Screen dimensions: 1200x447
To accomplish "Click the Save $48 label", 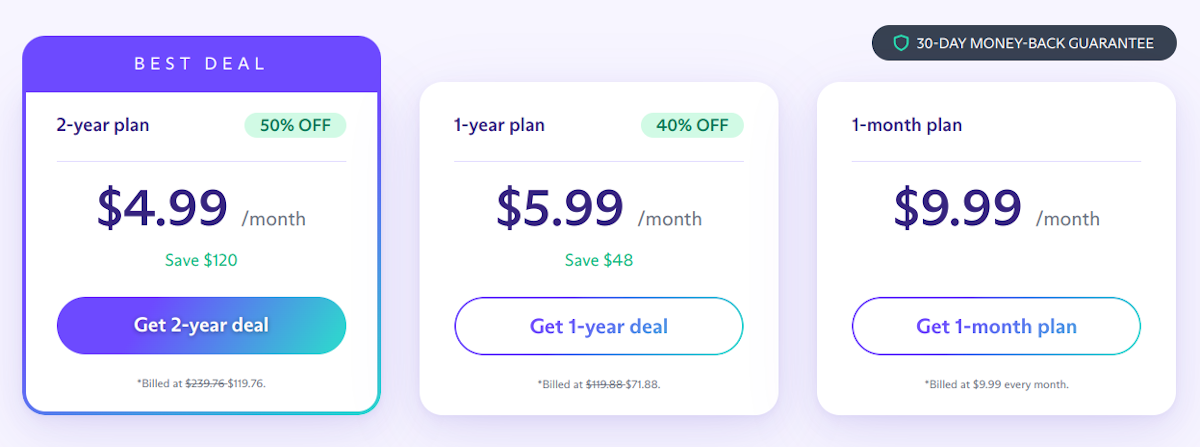I will click(599, 261).
